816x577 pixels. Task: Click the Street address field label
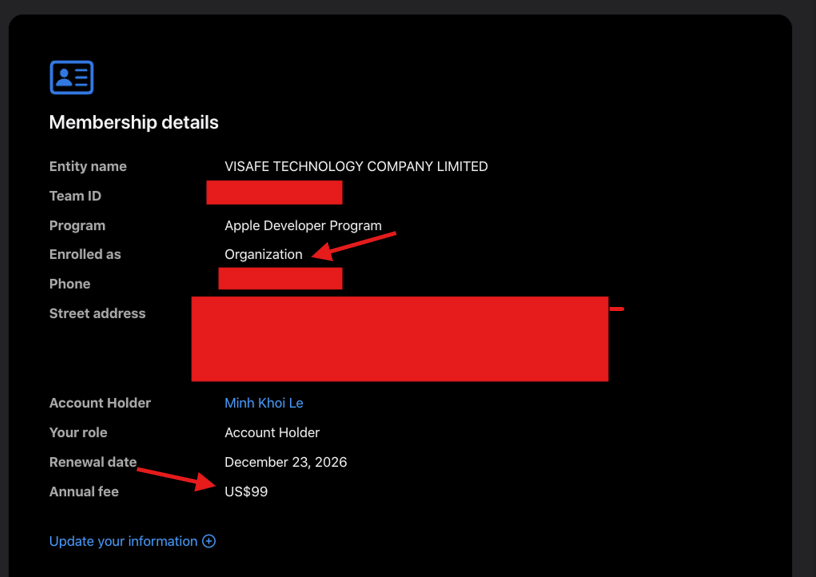click(x=97, y=313)
